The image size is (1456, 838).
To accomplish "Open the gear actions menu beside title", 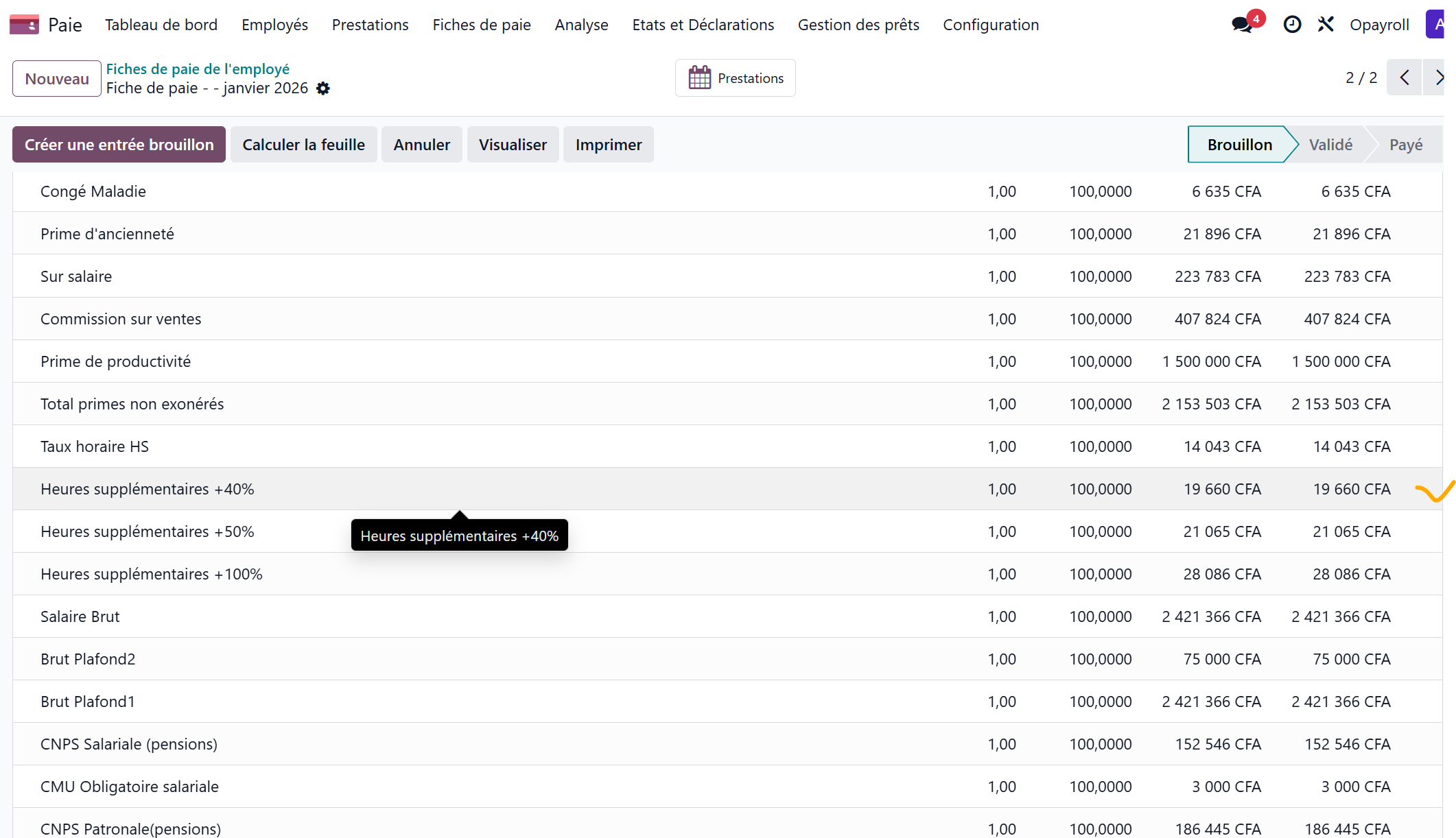I will tap(323, 88).
